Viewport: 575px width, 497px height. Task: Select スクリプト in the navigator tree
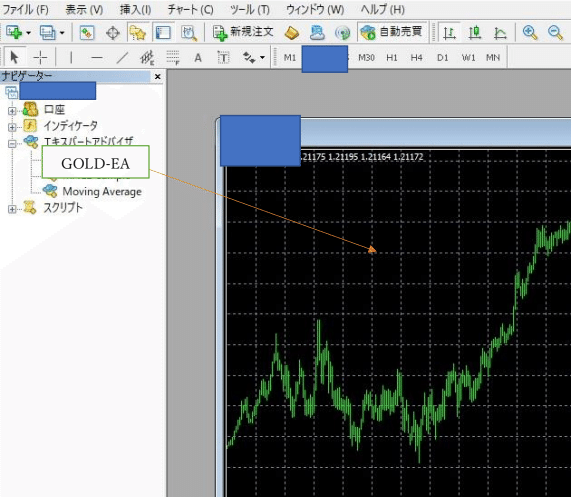click(63, 208)
